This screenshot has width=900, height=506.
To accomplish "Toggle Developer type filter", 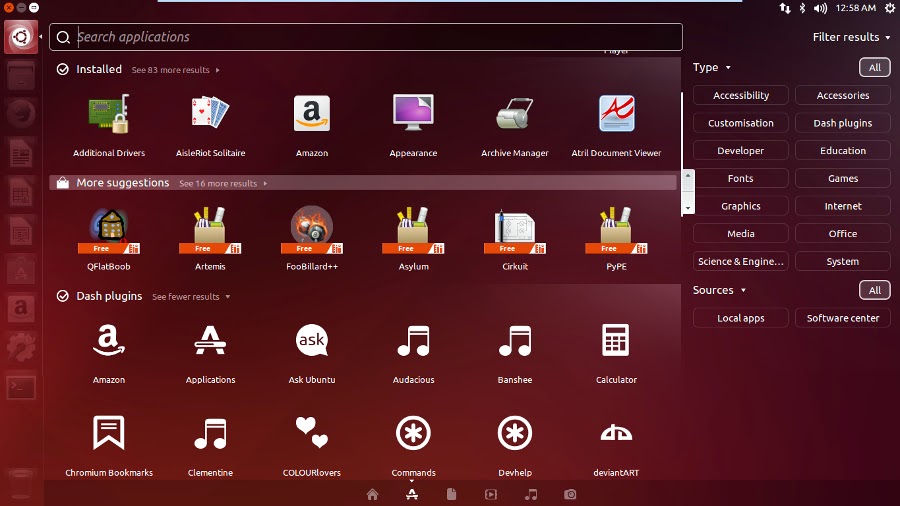I will (x=740, y=150).
